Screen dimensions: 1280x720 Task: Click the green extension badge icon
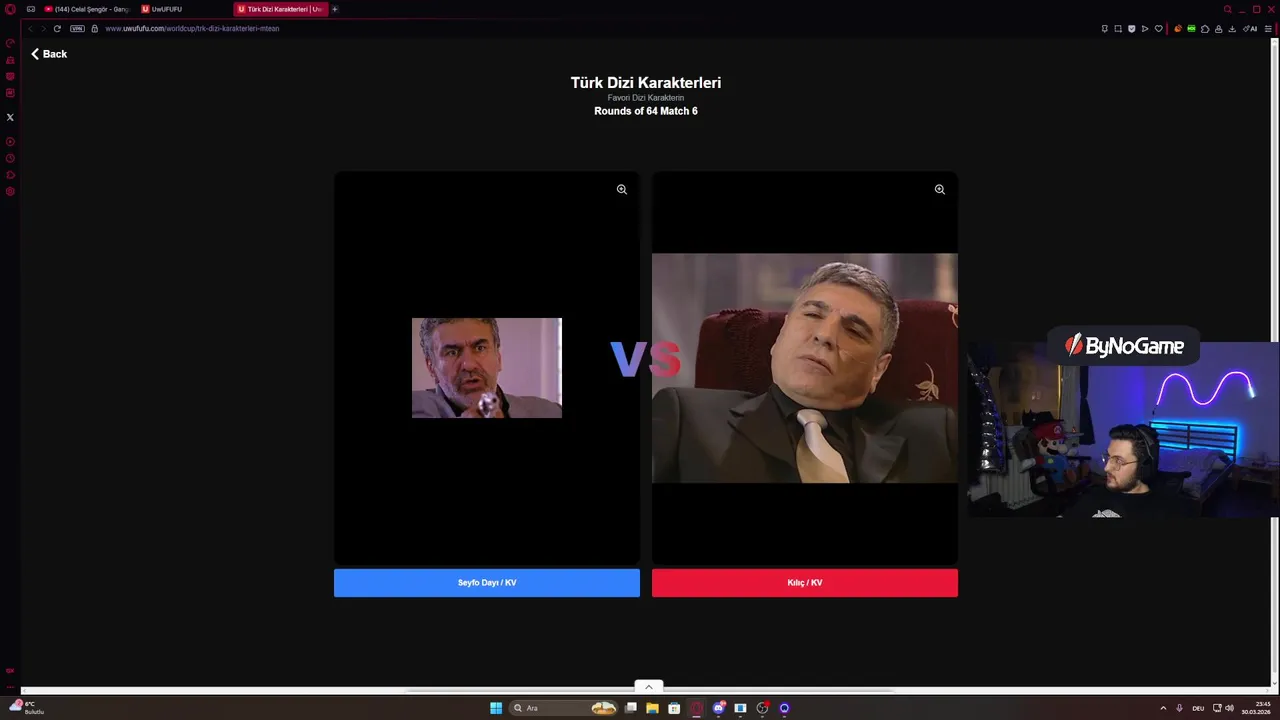coord(1191,29)
